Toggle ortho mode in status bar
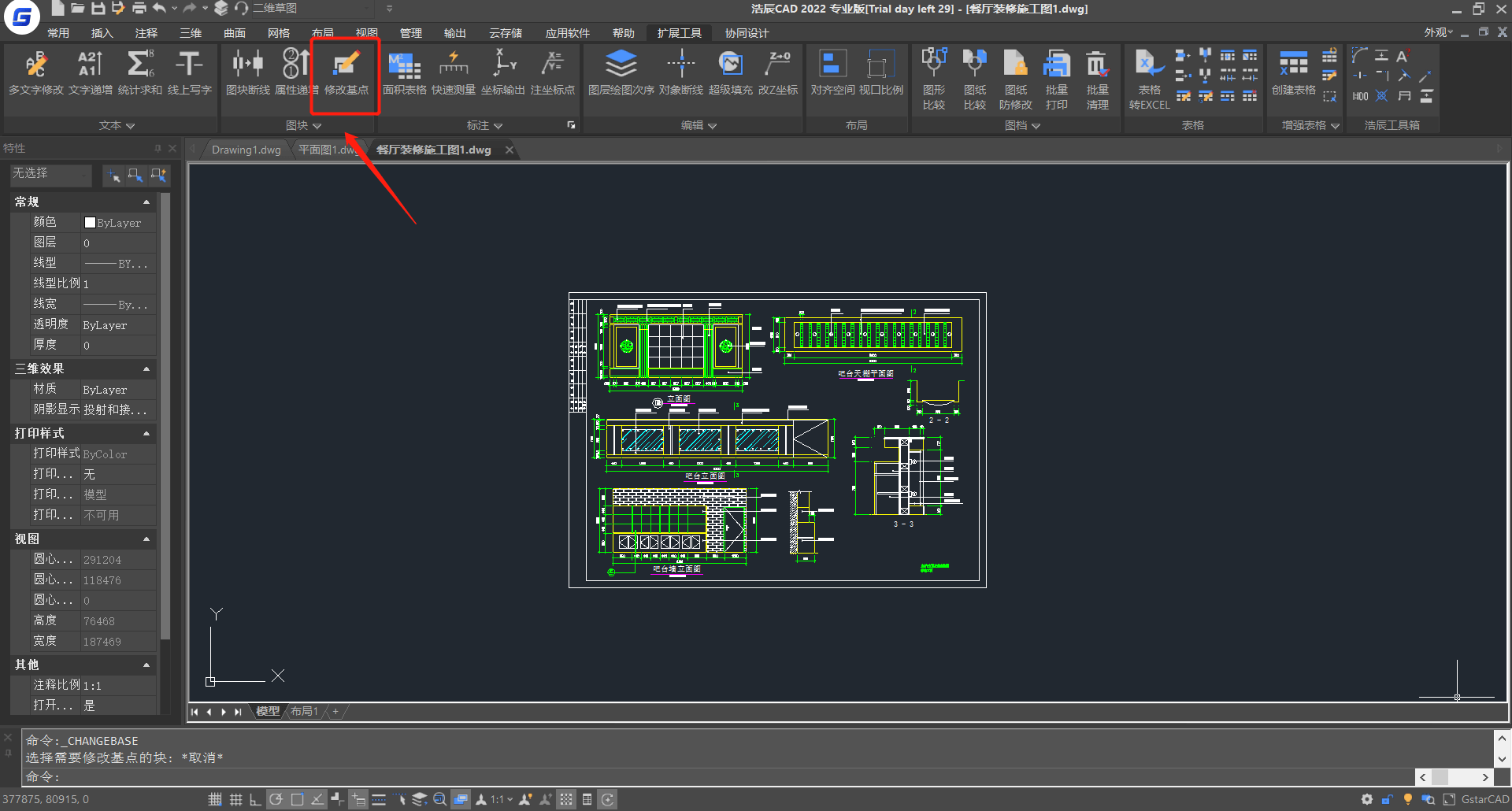1512x811 pixels. tap(255, 799)
